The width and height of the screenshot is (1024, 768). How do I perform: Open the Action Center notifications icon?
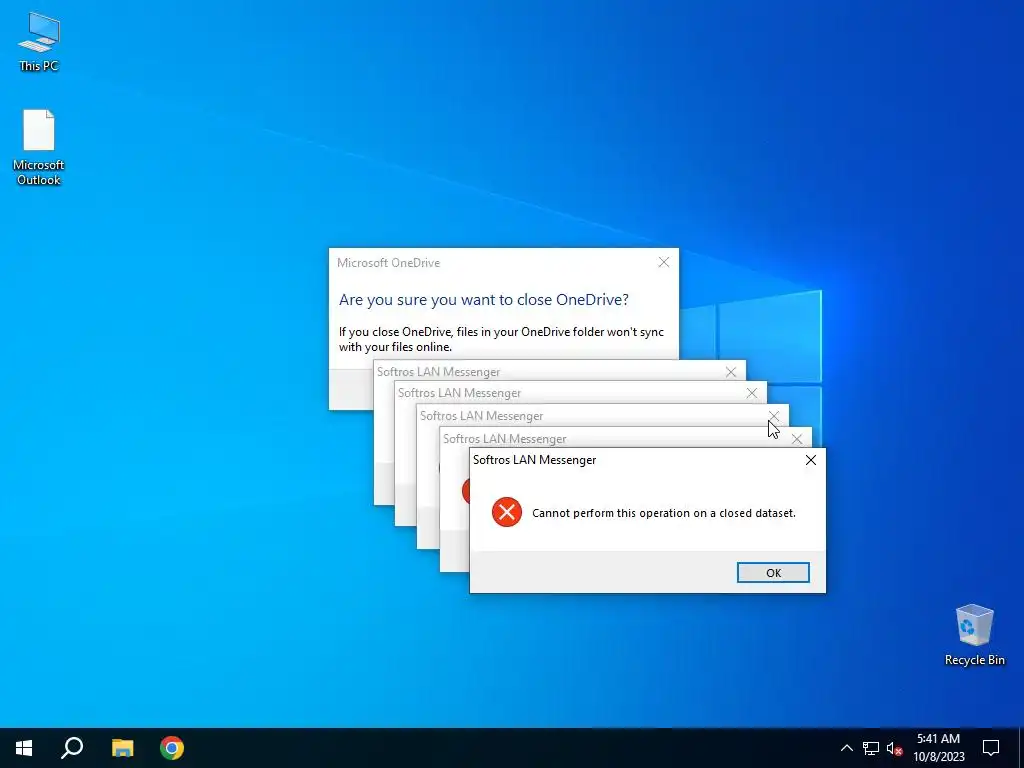point(991,748)
